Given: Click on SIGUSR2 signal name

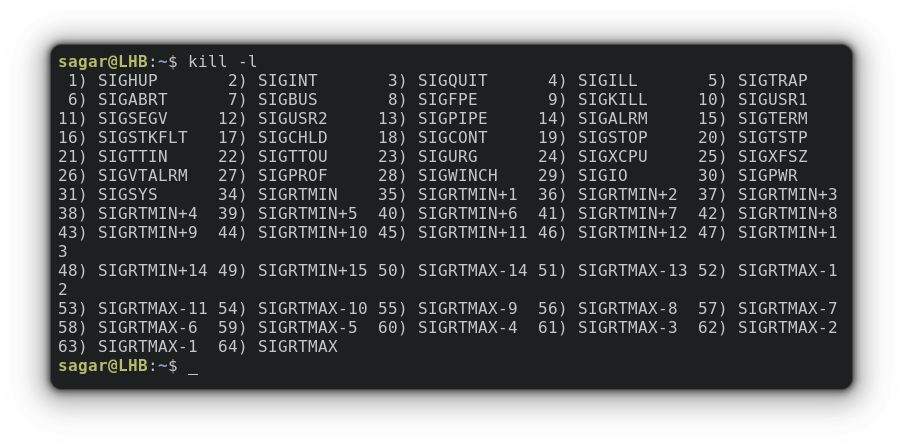Looking at the screenshot, I should pyautogui.click(x=292, y=118).
